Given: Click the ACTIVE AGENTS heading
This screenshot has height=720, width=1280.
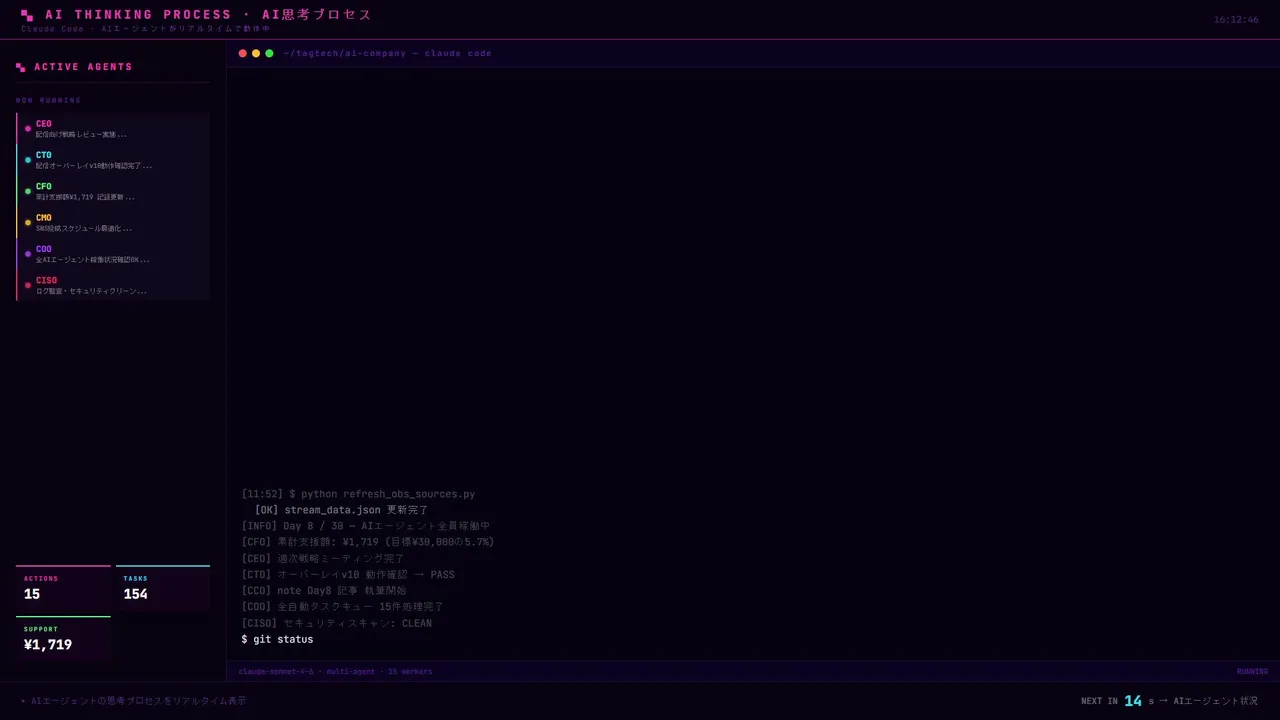Looking at the screenshot, I should [x=83, y=67].
